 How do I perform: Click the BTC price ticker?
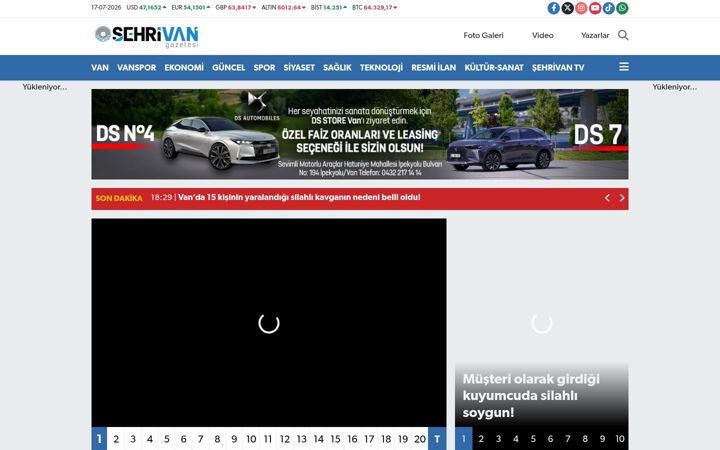click(375, 7)
